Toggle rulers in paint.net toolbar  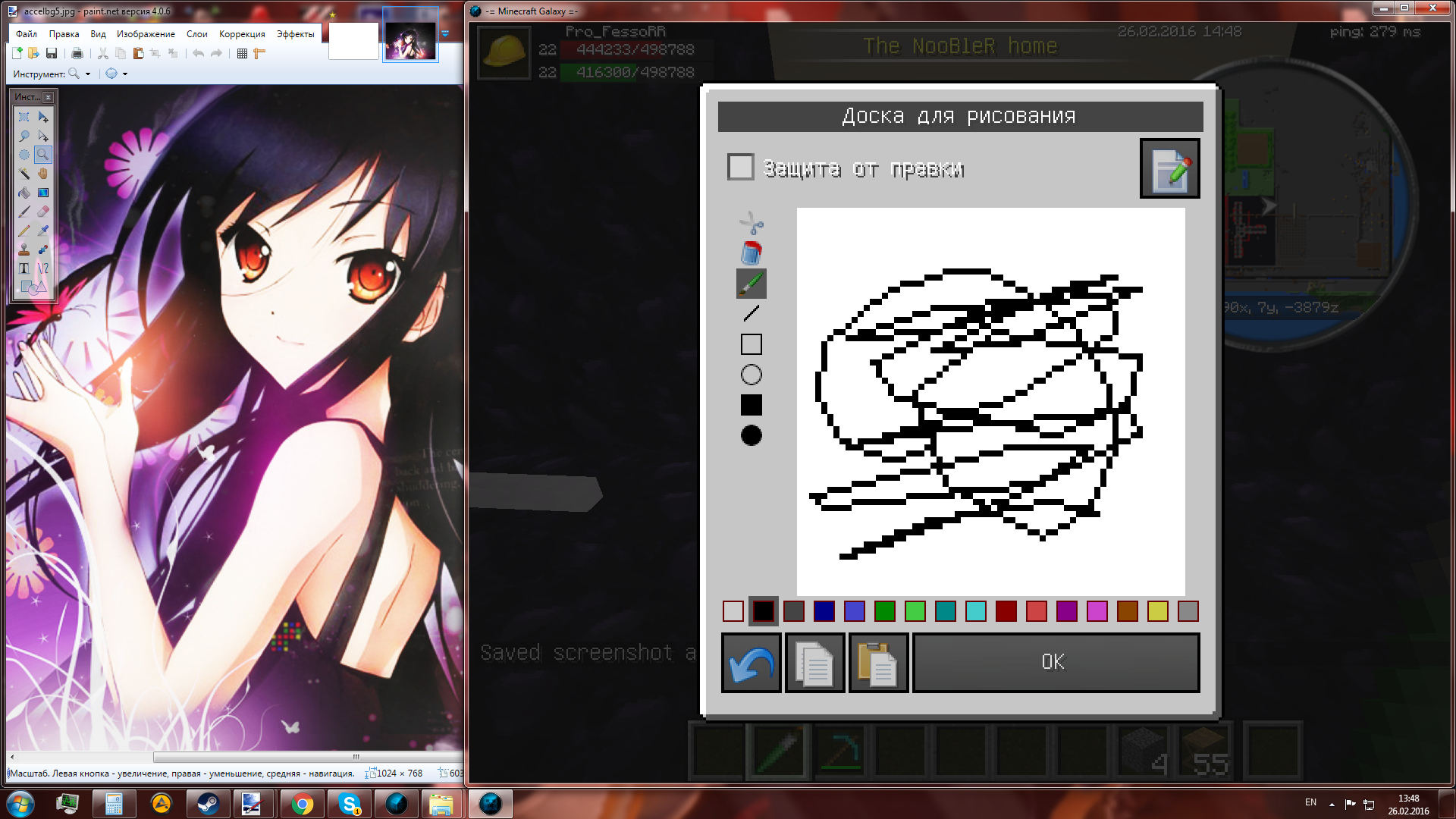tap(259, 53)
